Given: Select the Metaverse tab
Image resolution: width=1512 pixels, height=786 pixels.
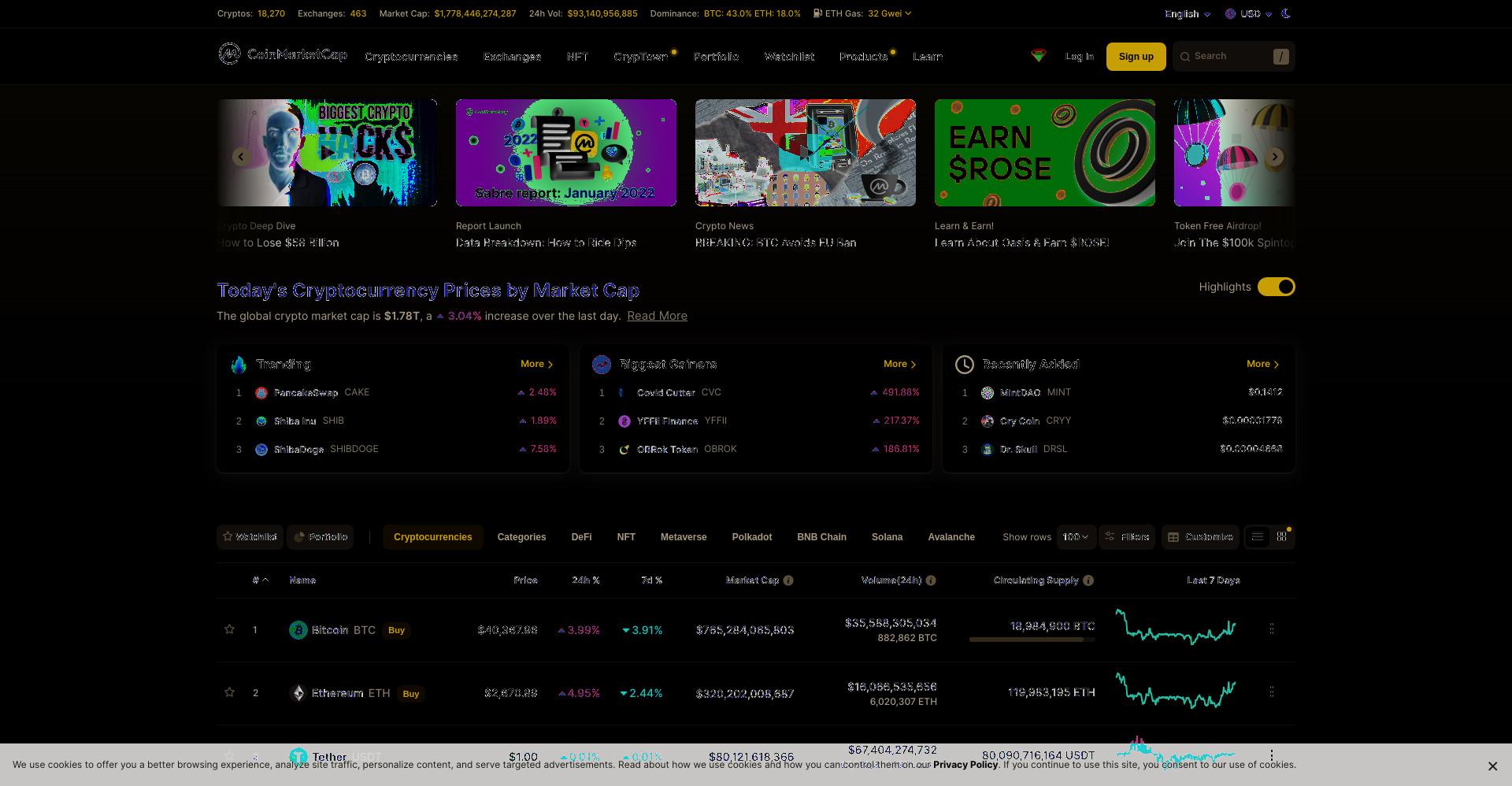Looking at the screenshot, I should [x=684, y=537].
